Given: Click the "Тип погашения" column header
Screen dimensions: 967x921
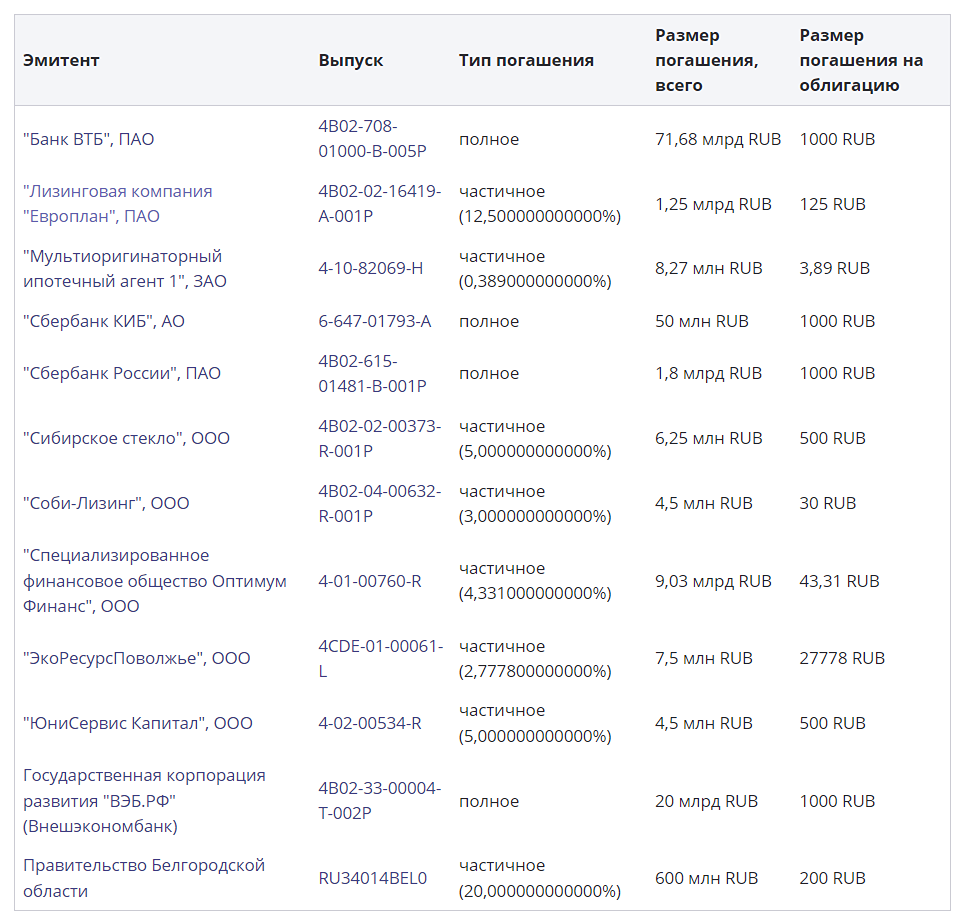Looking at the screenshot, I should [x=526, y=60].
